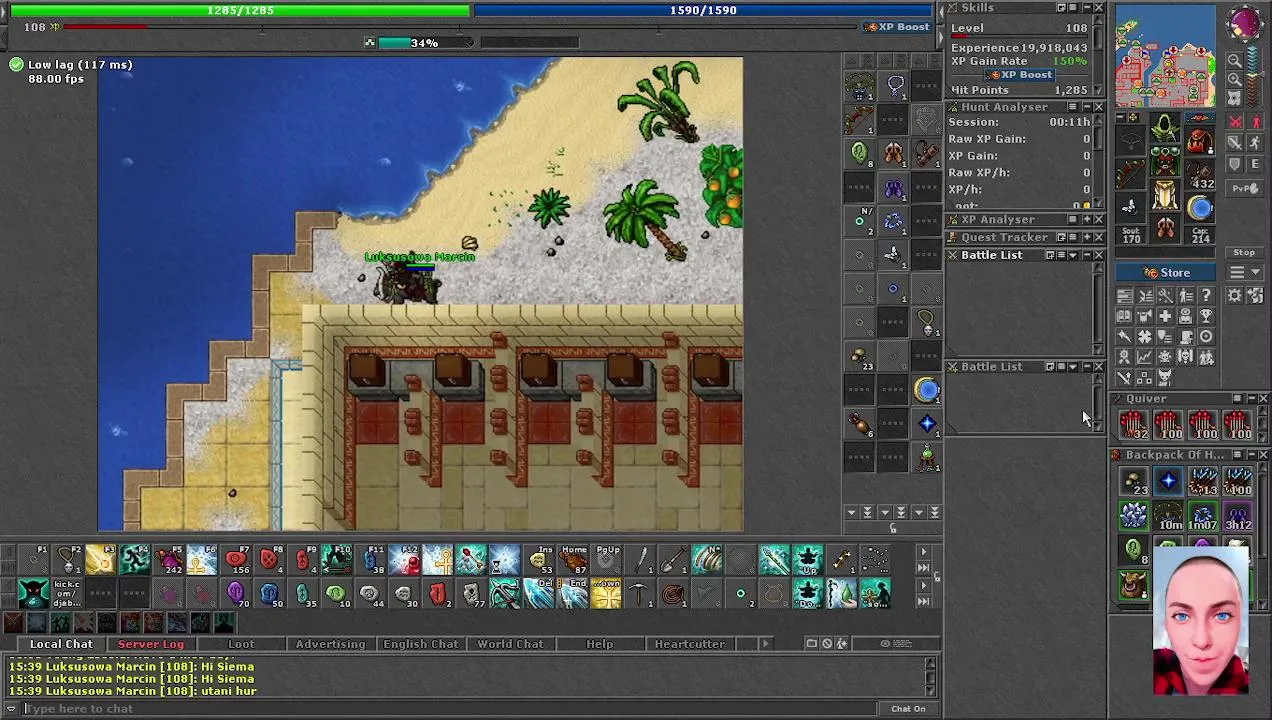The image size is (1272, 720).
Task: Open dropdown arrow in lower Battle List header
Action: pos(1073,367)
